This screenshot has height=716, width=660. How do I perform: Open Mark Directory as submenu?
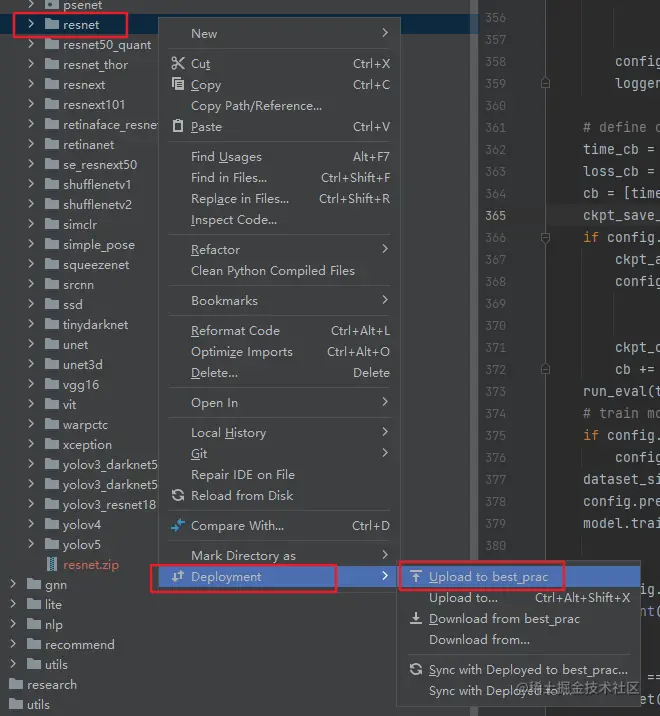point(279,555)
